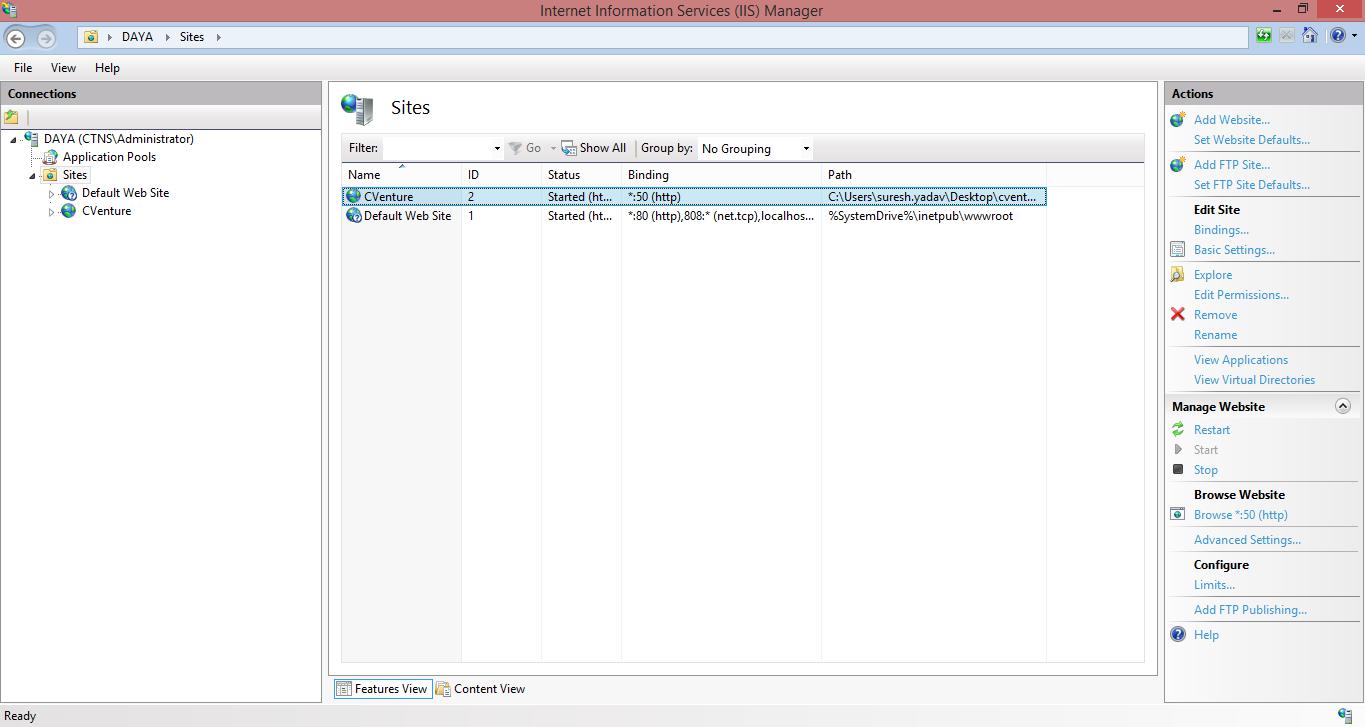The image size is (1365, 727).
Task: Select the *:50 (http) binding cell
Action: point(654,197)
